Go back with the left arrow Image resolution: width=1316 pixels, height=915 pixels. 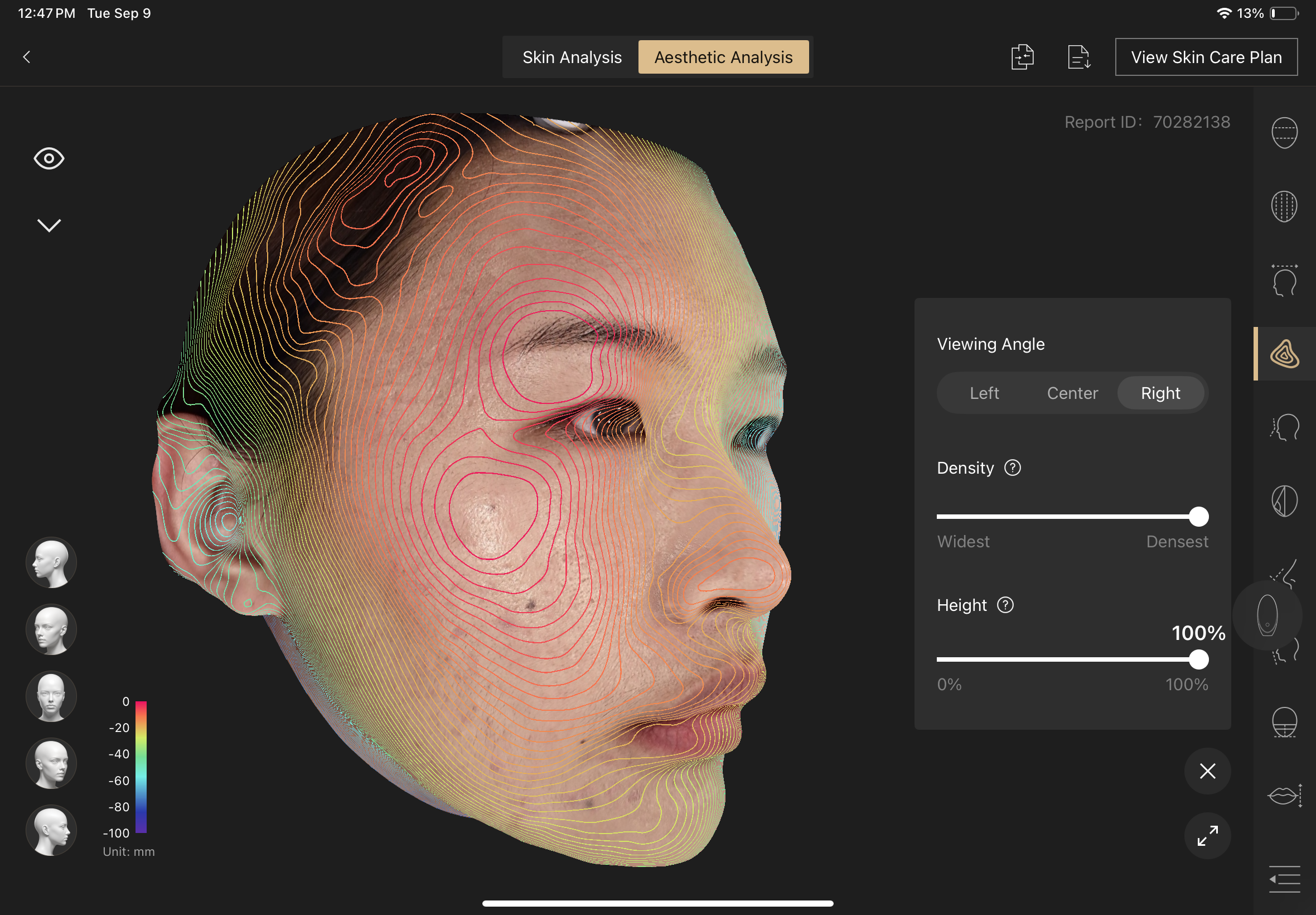click(x=26, y=57)
